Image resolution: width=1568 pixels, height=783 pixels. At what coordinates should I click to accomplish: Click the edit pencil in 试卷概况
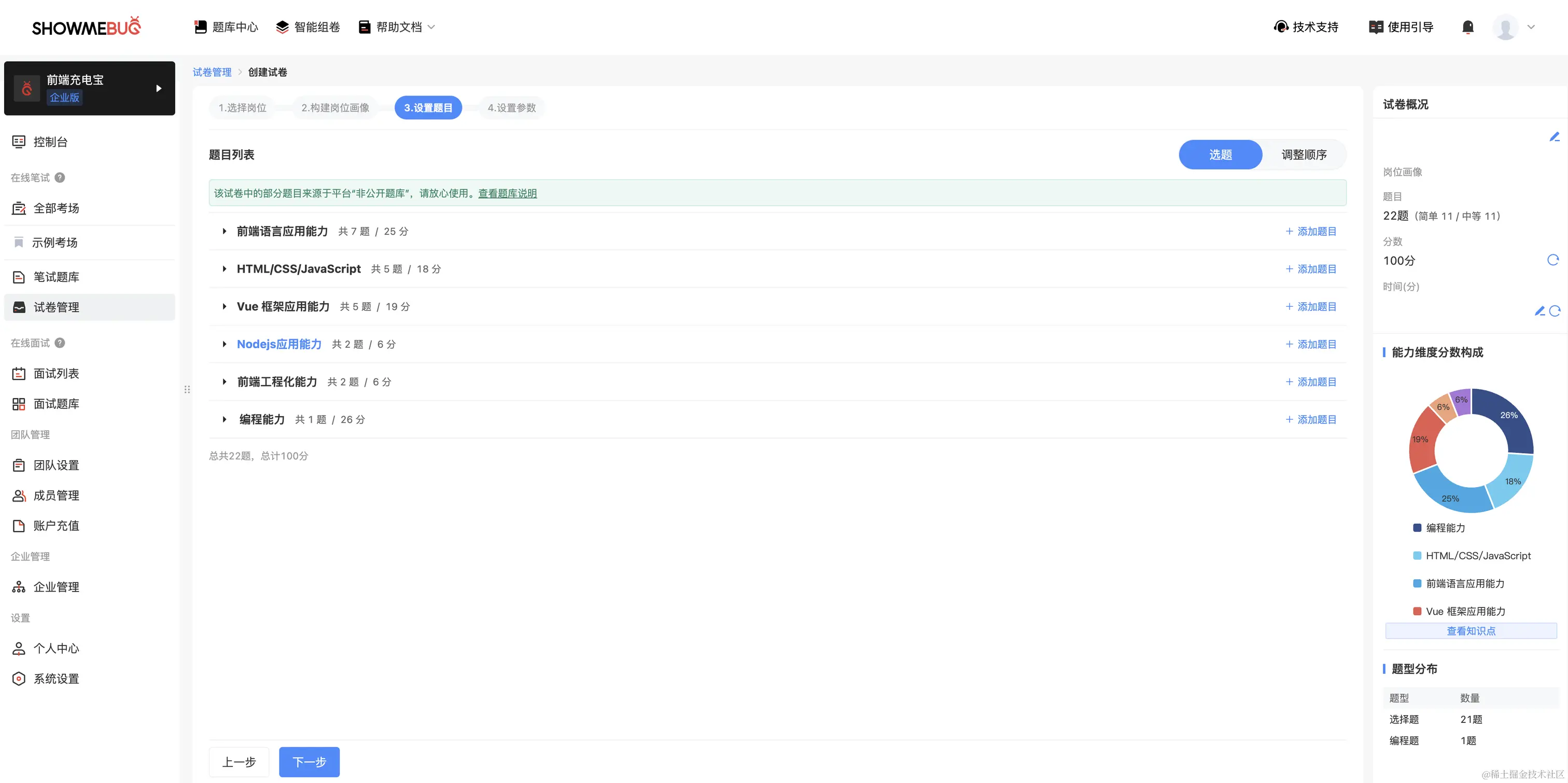1554,137
